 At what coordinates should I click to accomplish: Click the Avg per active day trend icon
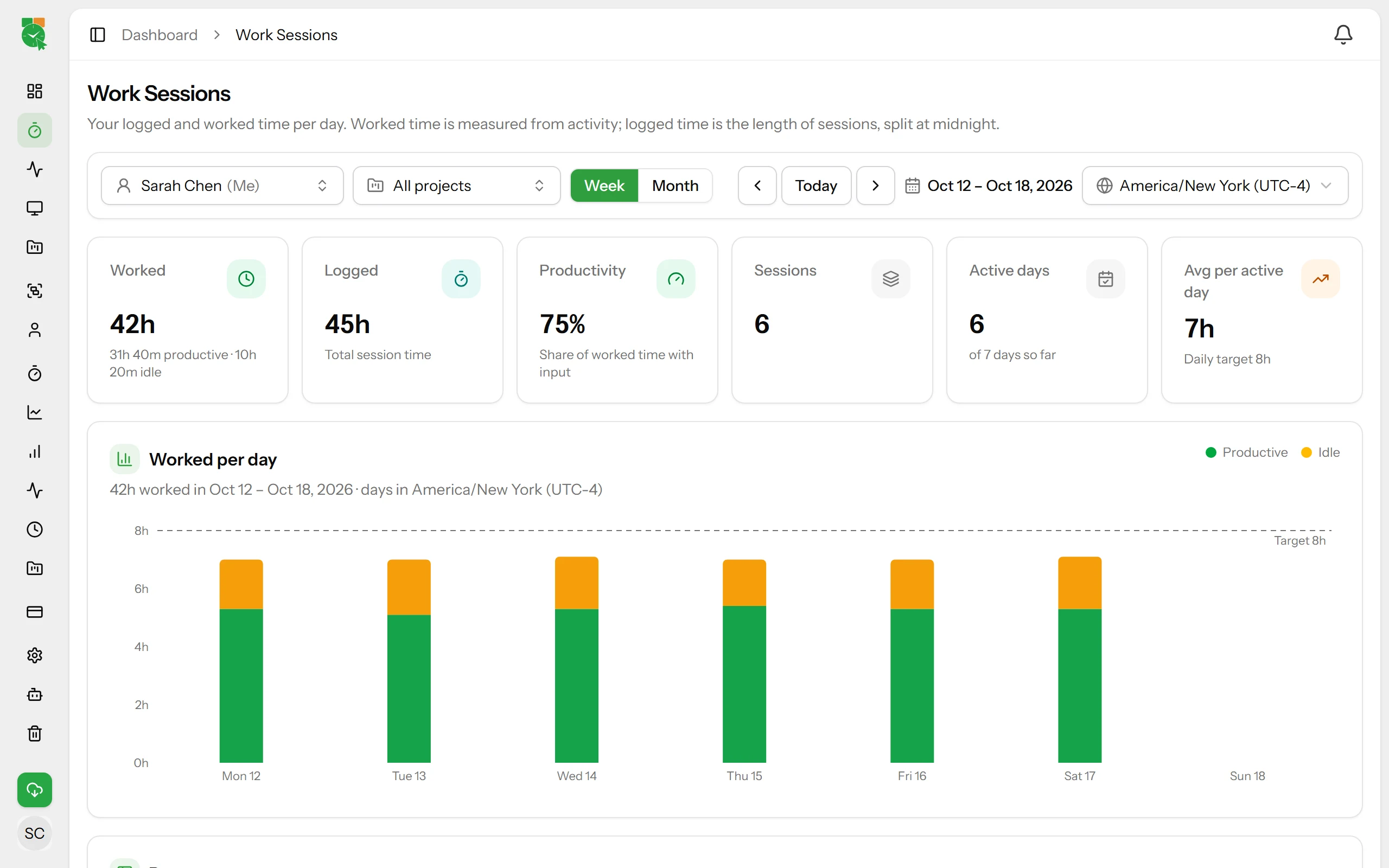pos(1320,279)
